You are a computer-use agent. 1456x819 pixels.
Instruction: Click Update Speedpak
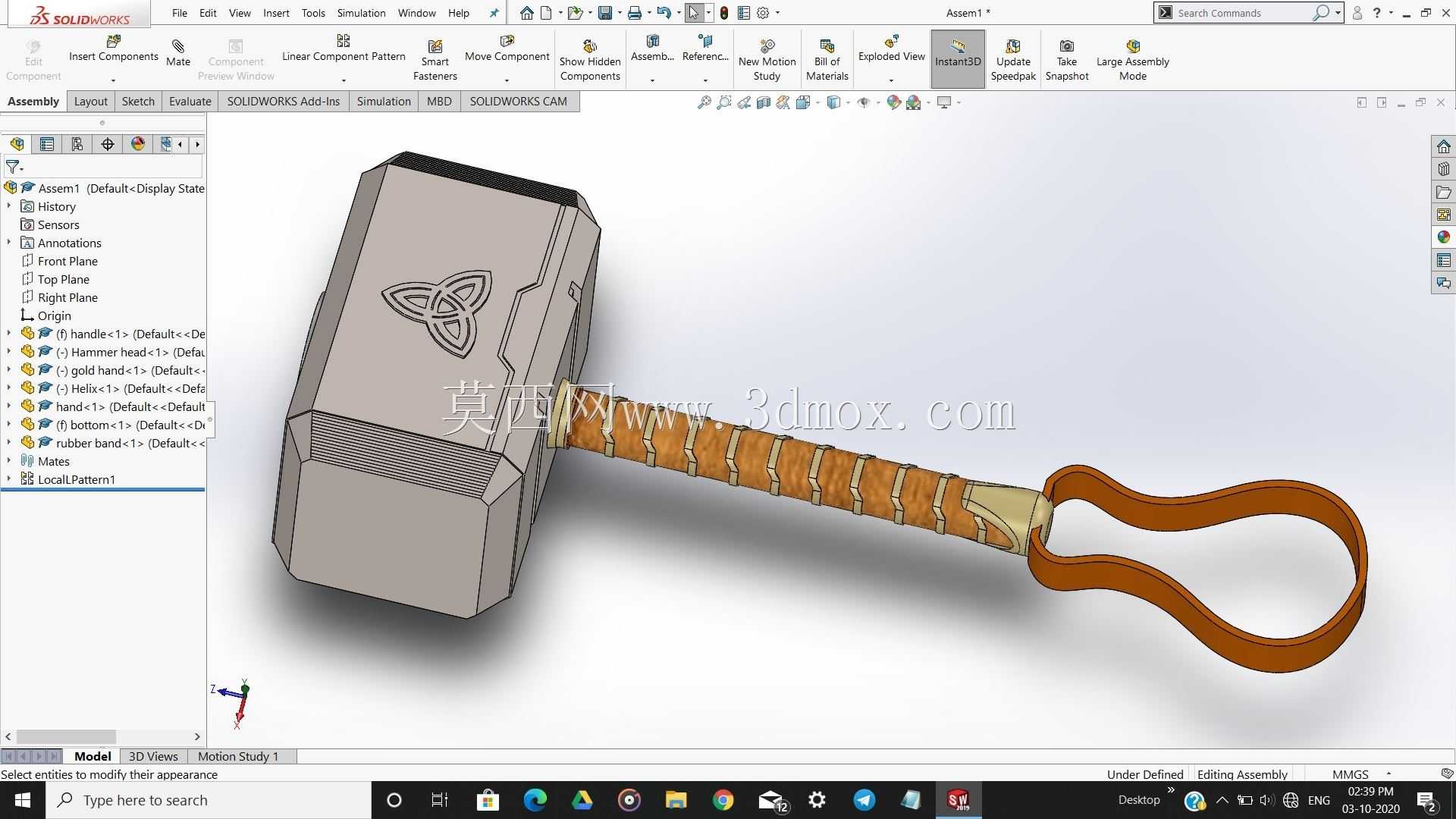pos(1013,60)
